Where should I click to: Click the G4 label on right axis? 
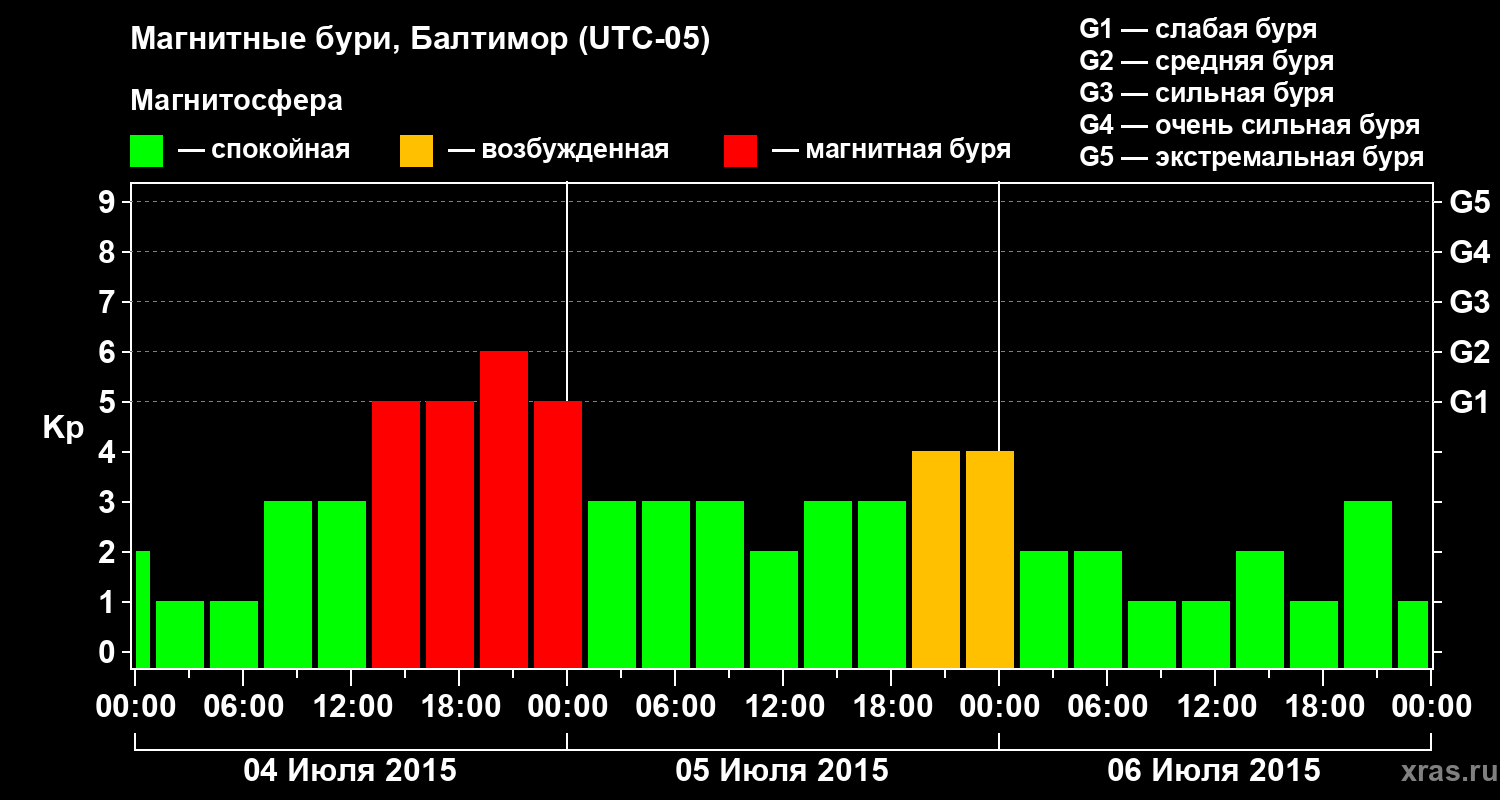pyautogui.click(x=1469, y=252)
